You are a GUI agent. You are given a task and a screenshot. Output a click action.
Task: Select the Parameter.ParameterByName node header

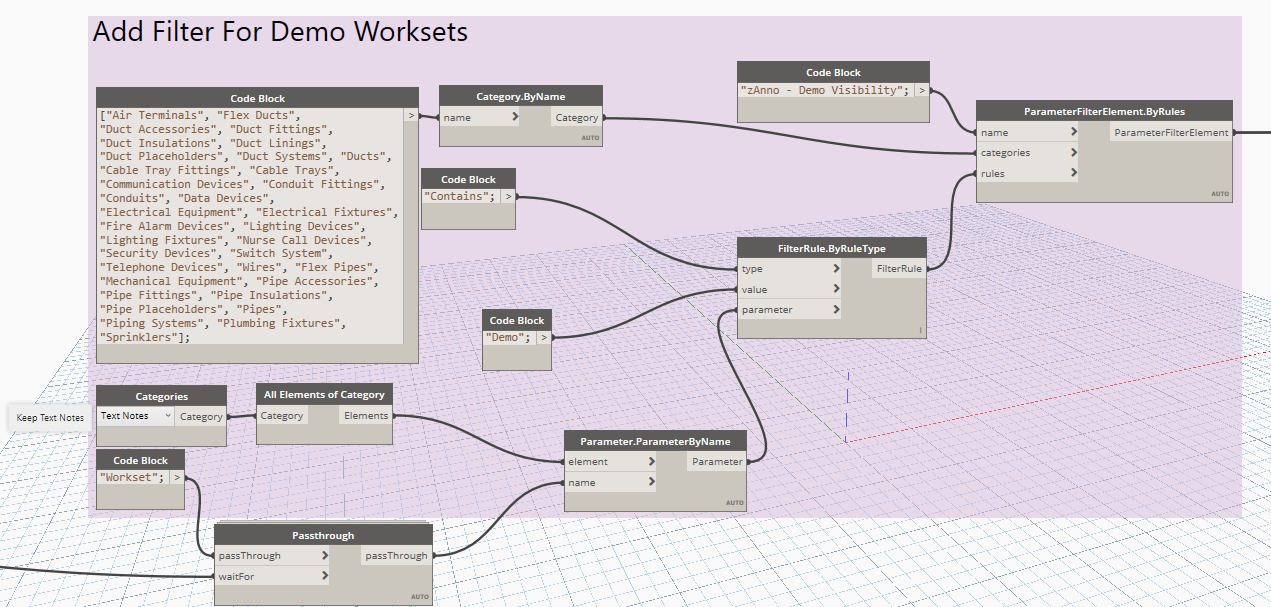coord(655,441)
